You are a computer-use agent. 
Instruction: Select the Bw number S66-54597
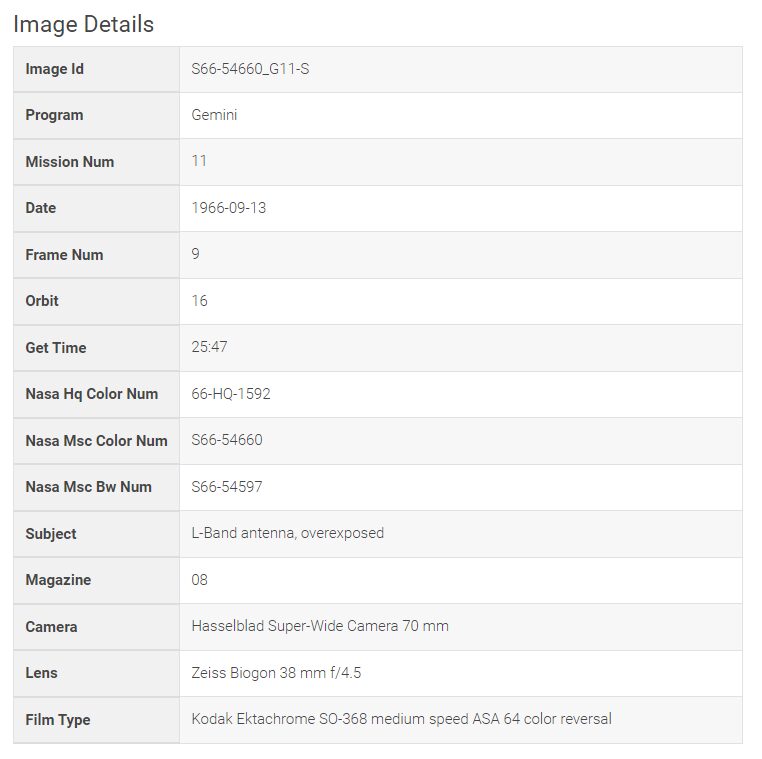[227, 486]
